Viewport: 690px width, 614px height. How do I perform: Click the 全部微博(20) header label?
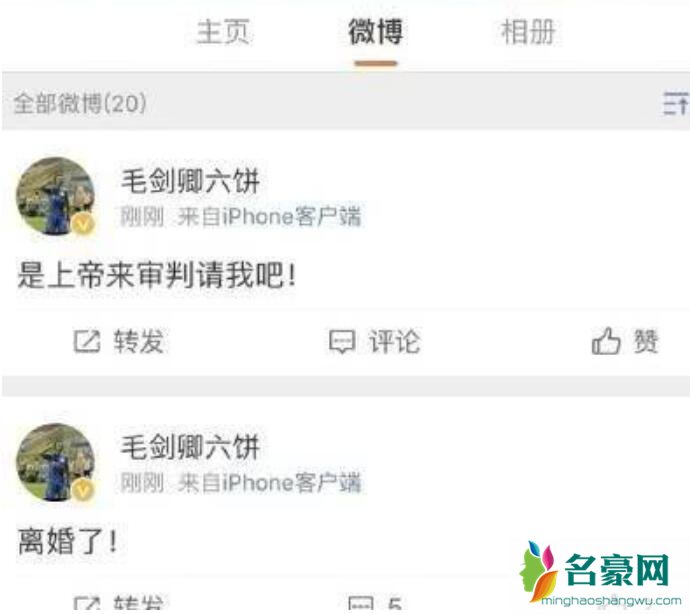(x=80, y=103)
